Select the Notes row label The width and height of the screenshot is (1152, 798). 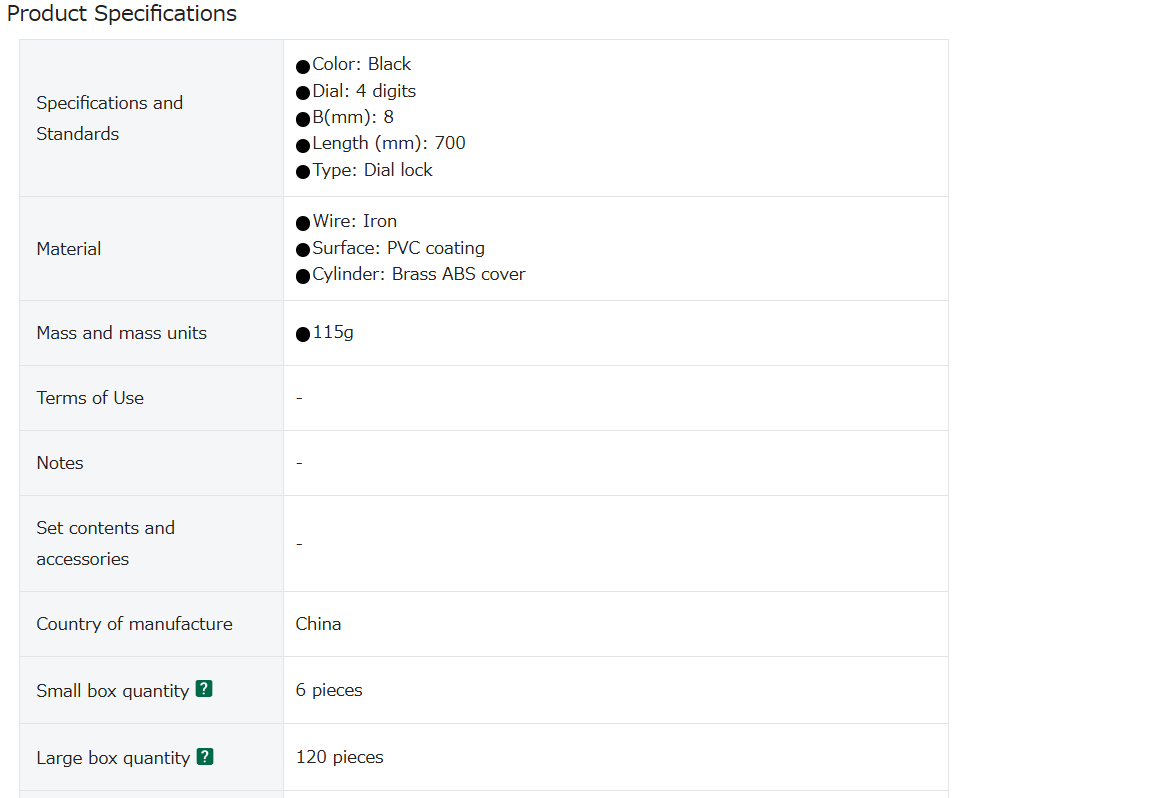[60, 463]
